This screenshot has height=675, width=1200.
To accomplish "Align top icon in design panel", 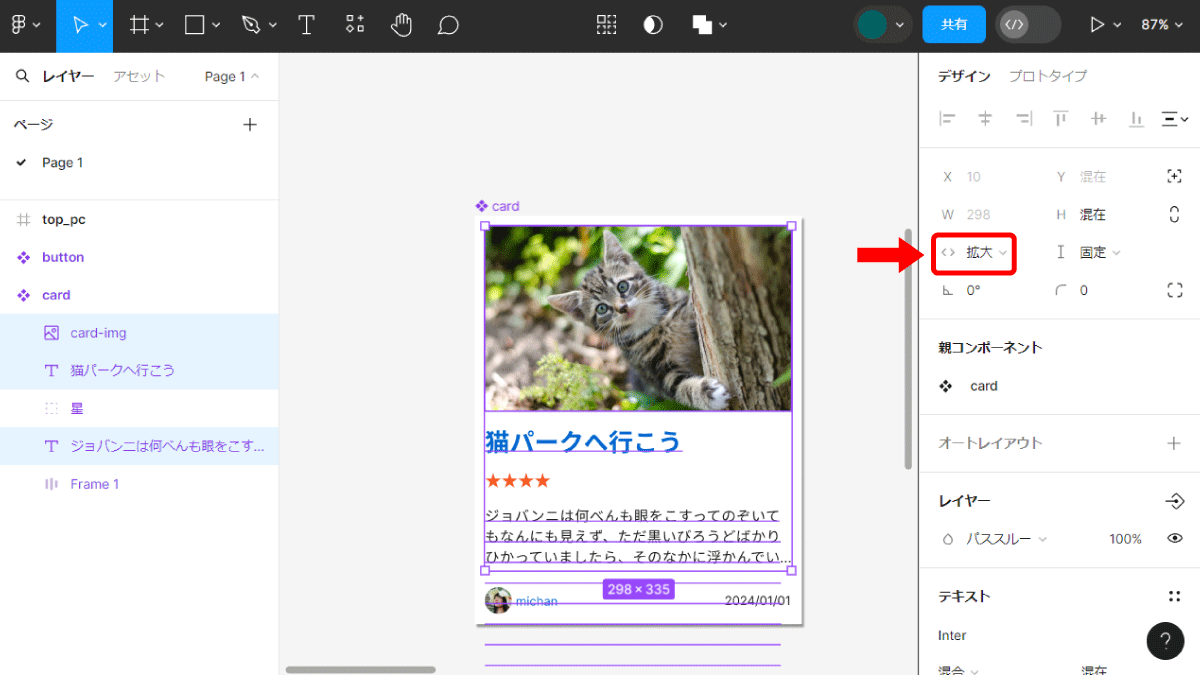I will point(1060,119).
